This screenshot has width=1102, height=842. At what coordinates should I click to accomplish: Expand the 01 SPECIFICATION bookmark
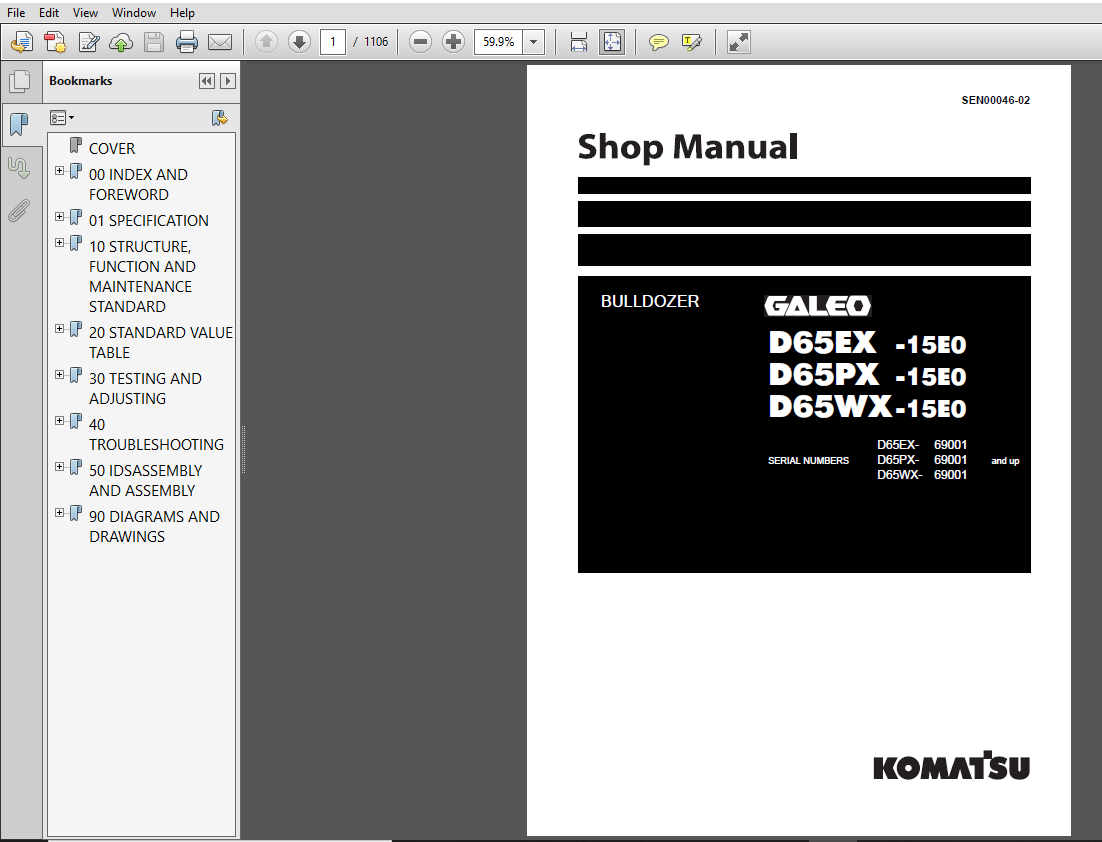pos(60,216)
